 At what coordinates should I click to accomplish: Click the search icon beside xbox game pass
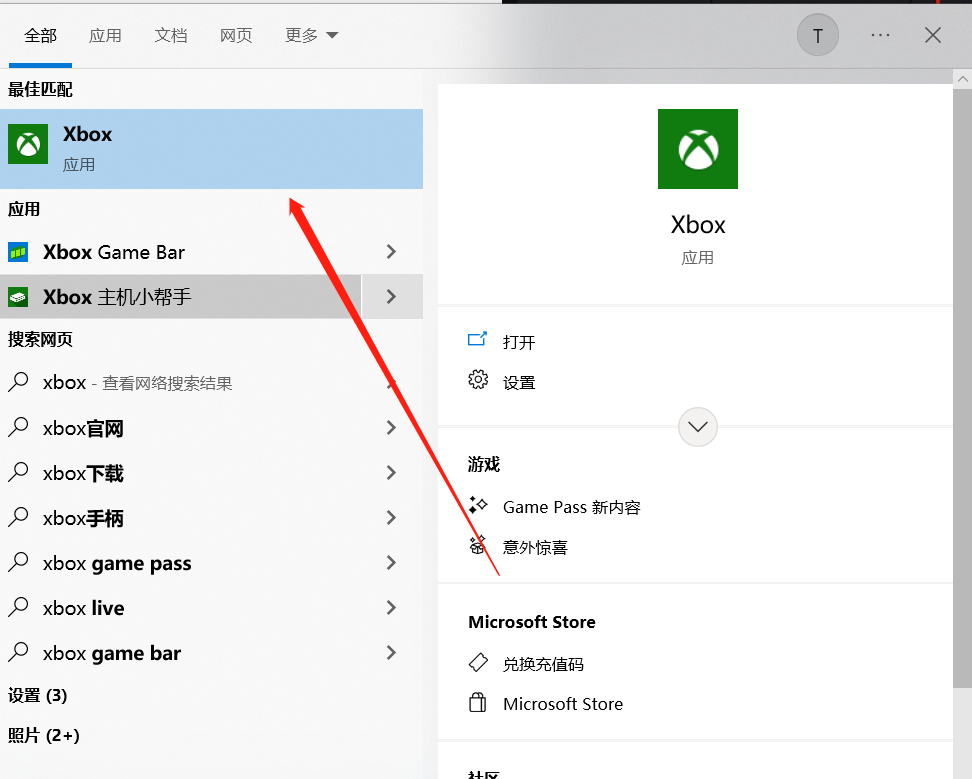[18, 562]
